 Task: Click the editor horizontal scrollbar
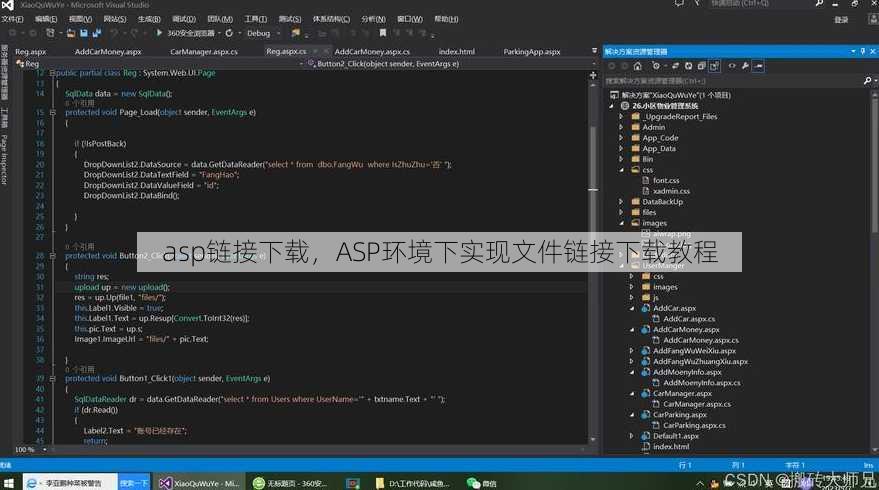[317, 450]
